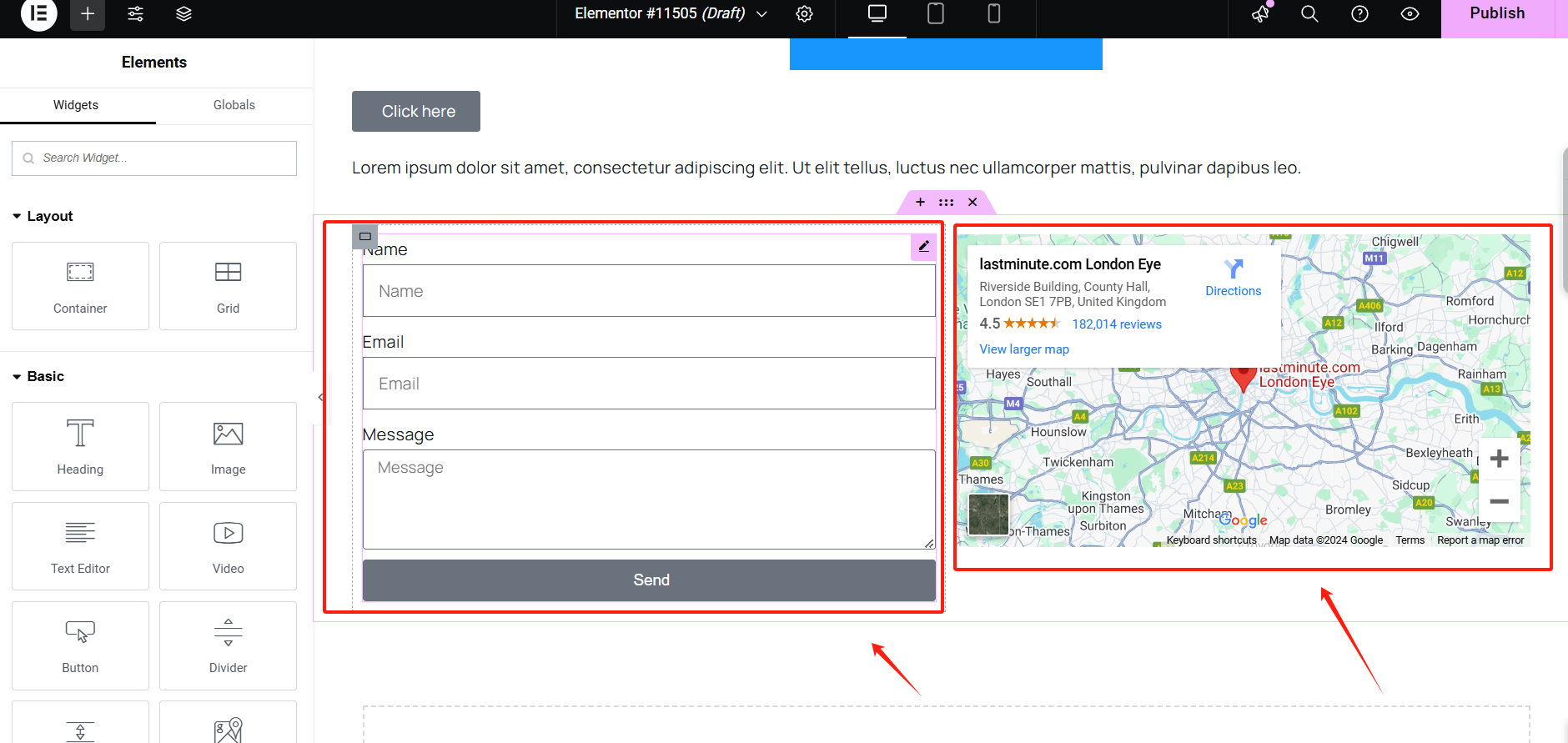Viewport: 1568px width, 743px height.
Task: Open the Help question mark icon
Action: click(x=1359, y=14)
